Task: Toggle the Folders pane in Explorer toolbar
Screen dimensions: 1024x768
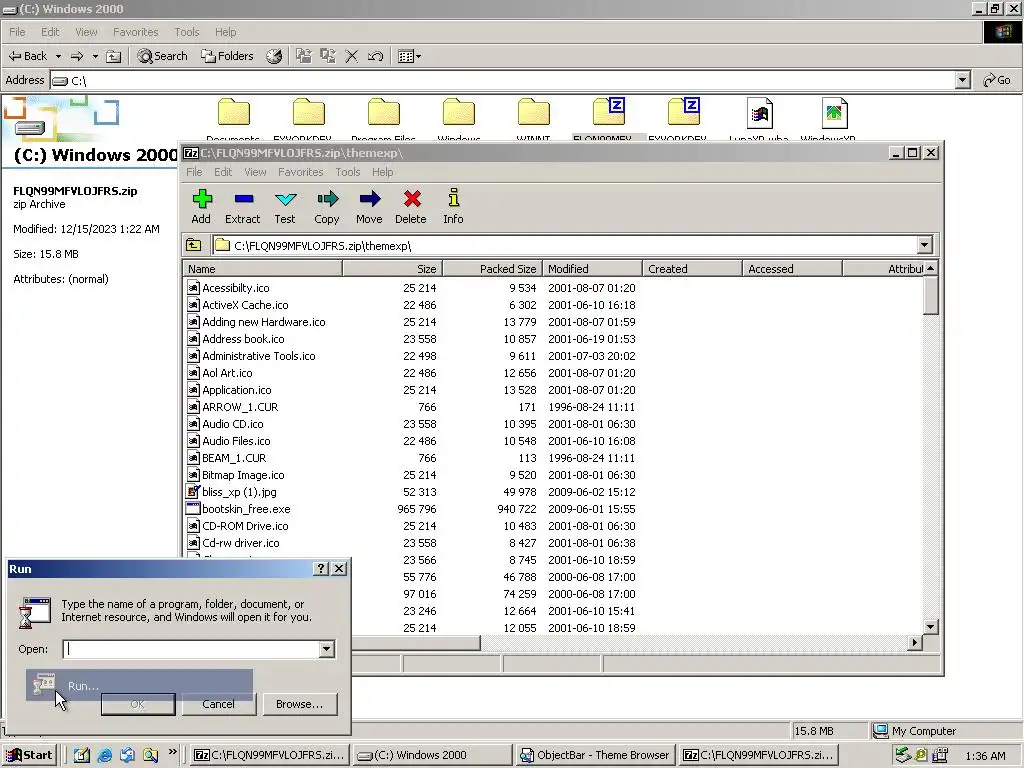Action: pos(227,56)
